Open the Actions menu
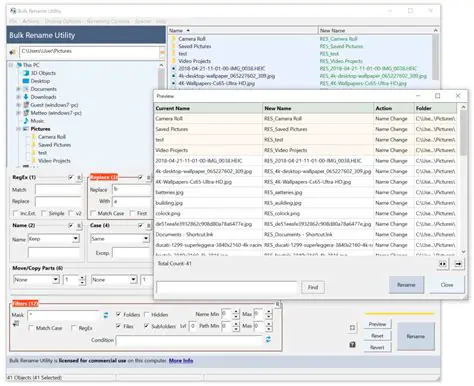The height and width of the screenshot is (386, 474). tap(31, 21)
